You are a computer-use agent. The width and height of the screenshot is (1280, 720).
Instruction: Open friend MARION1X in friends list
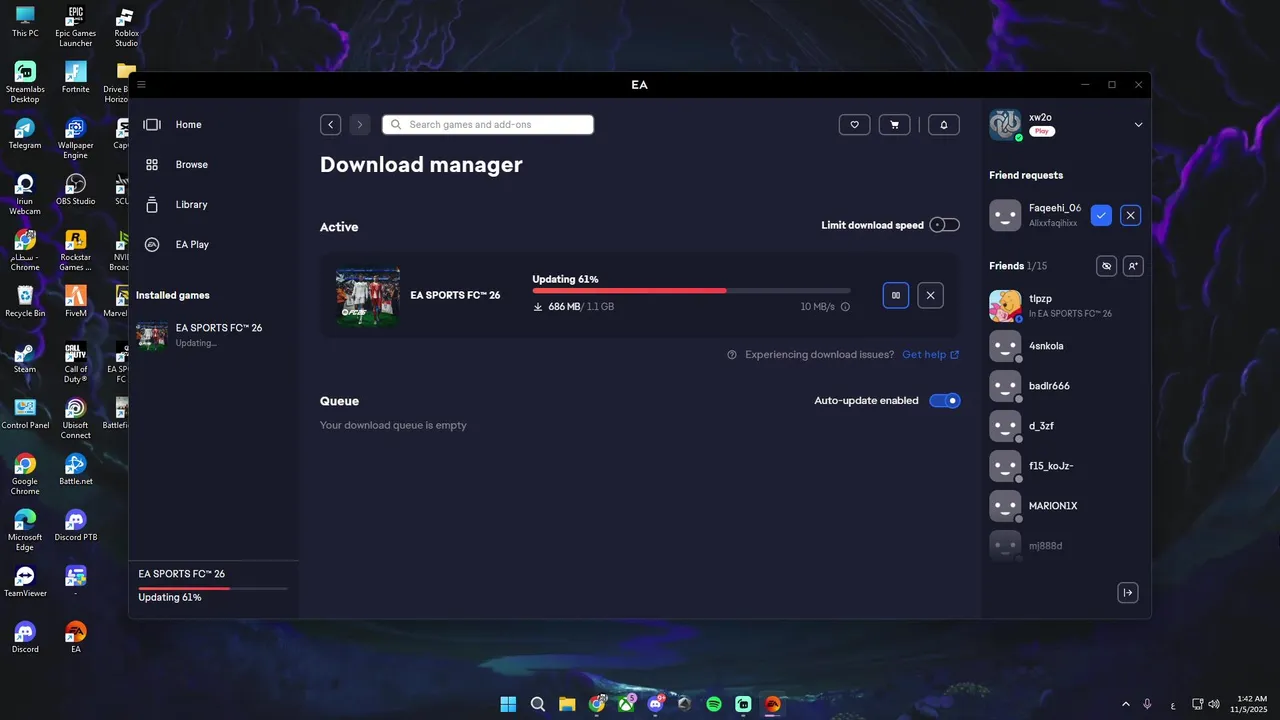[1066, 506]
